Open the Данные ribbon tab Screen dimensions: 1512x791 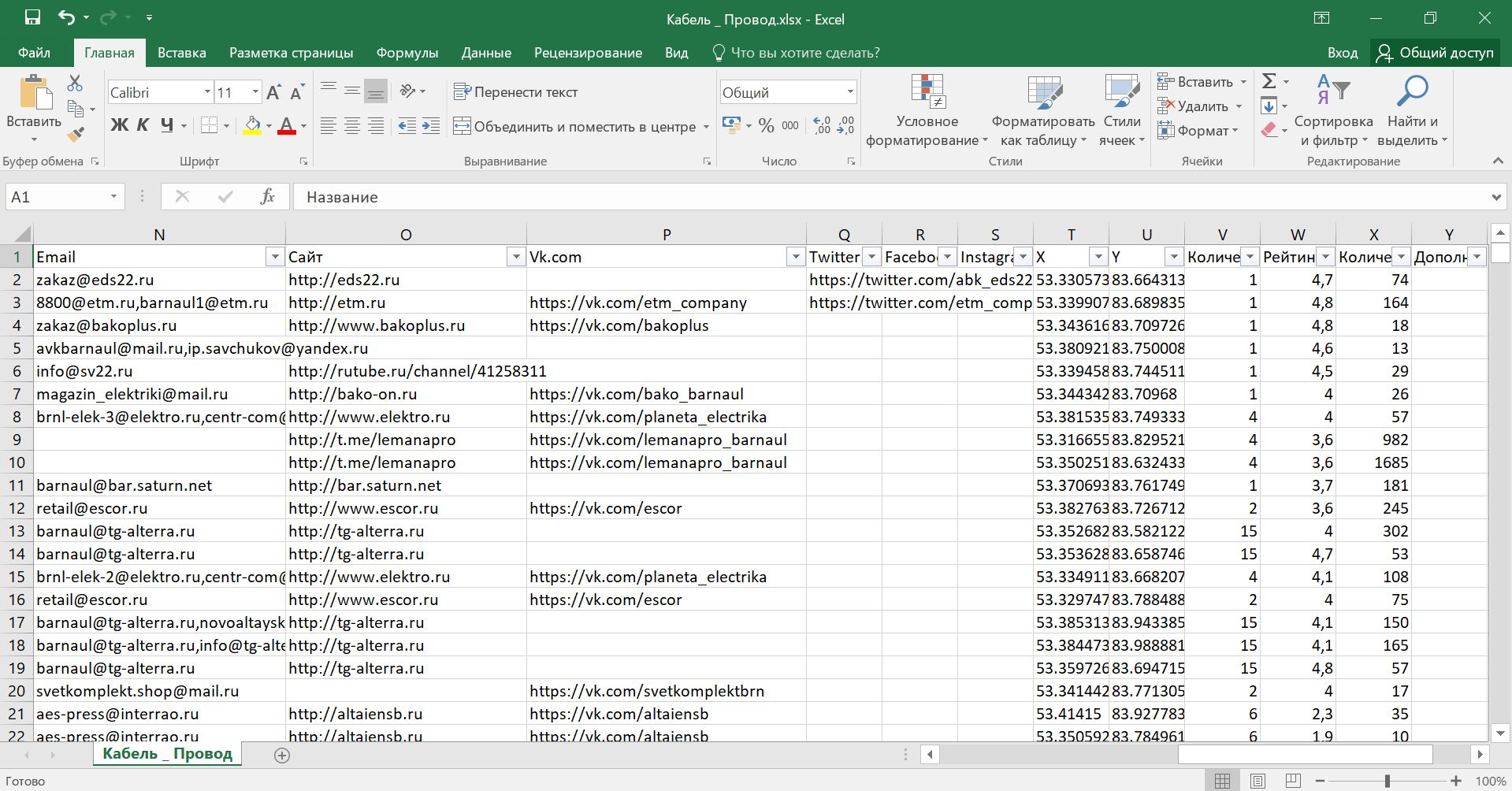pyautogui.click(x=486, y=53)
